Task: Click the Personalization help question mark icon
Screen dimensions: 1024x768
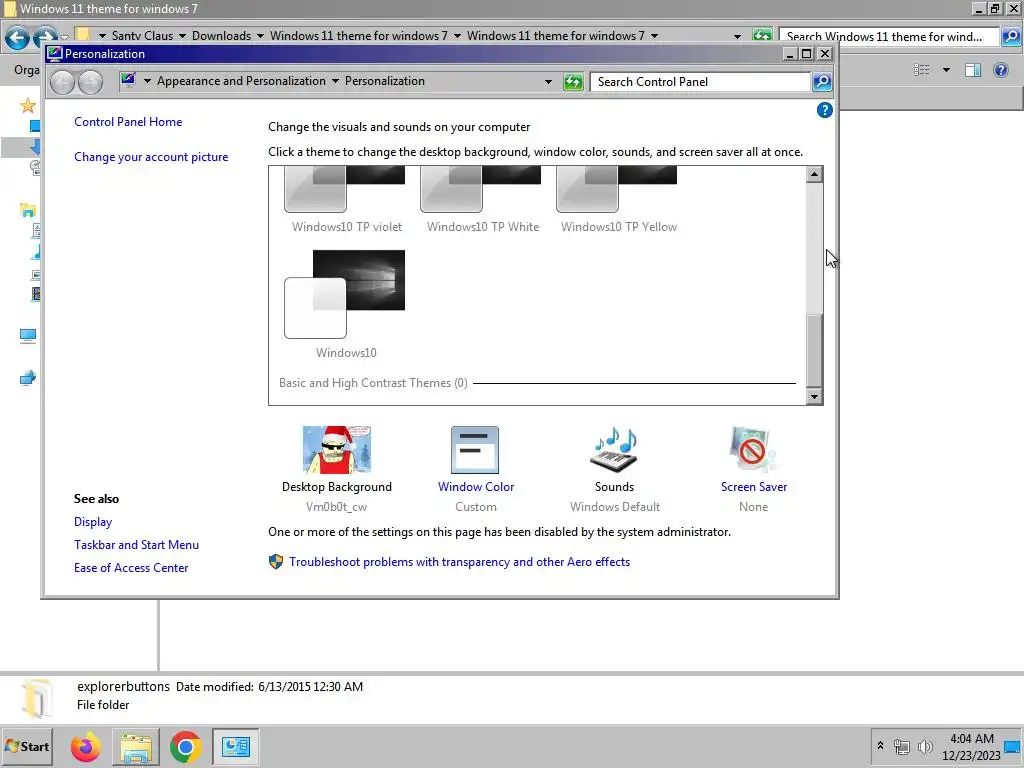Action: tap(824, 110)
